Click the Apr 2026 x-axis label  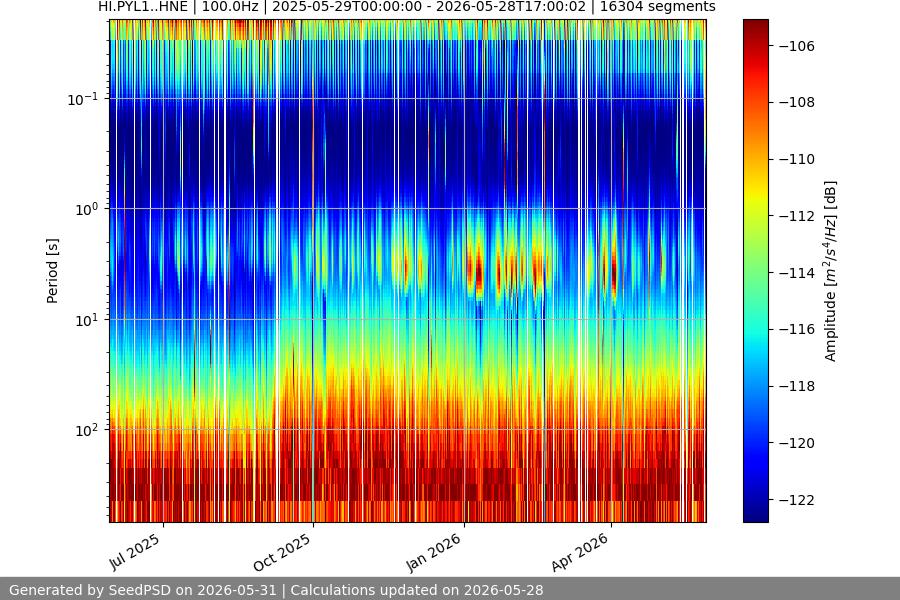click(x=580, y=552)
